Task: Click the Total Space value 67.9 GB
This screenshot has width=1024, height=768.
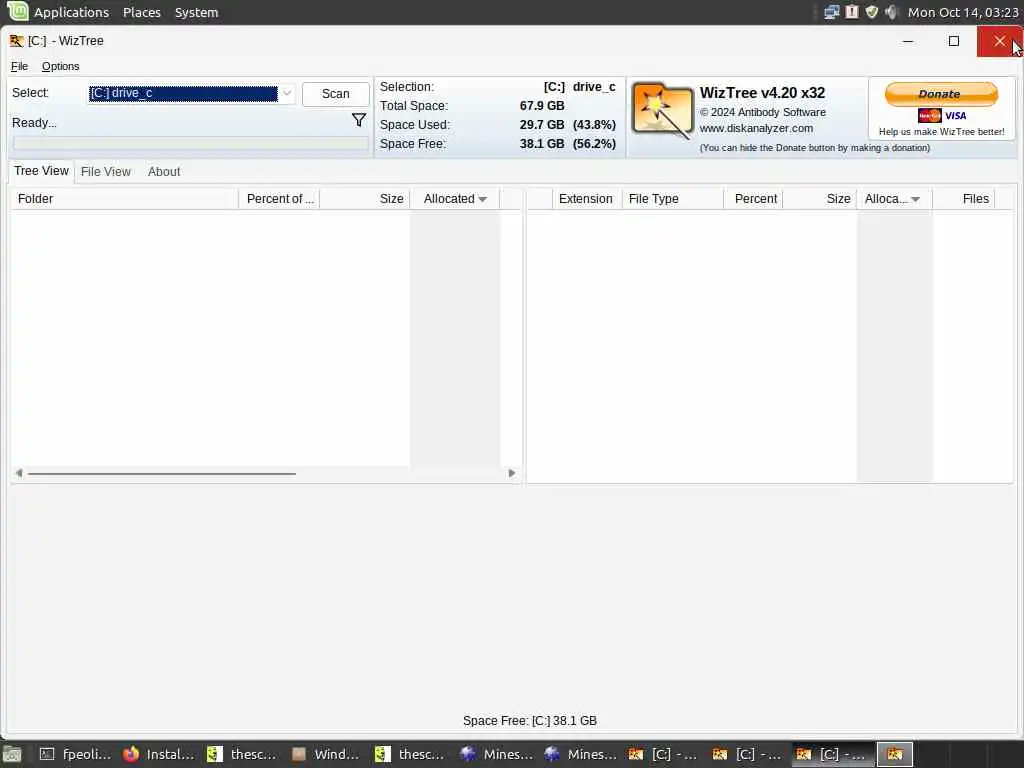Action: coord(542,106)
